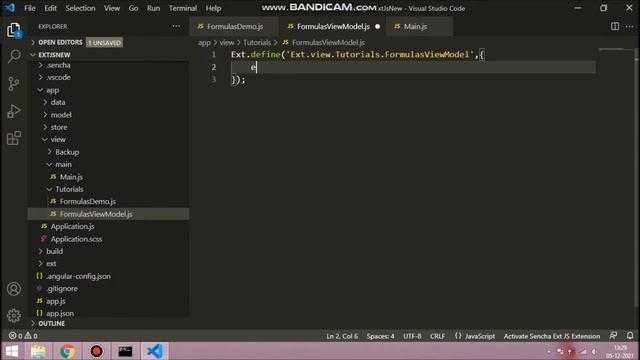Screen dimensions: 640x360
Task: Open Chrome from the taskbar
Action: pos(67,351)
